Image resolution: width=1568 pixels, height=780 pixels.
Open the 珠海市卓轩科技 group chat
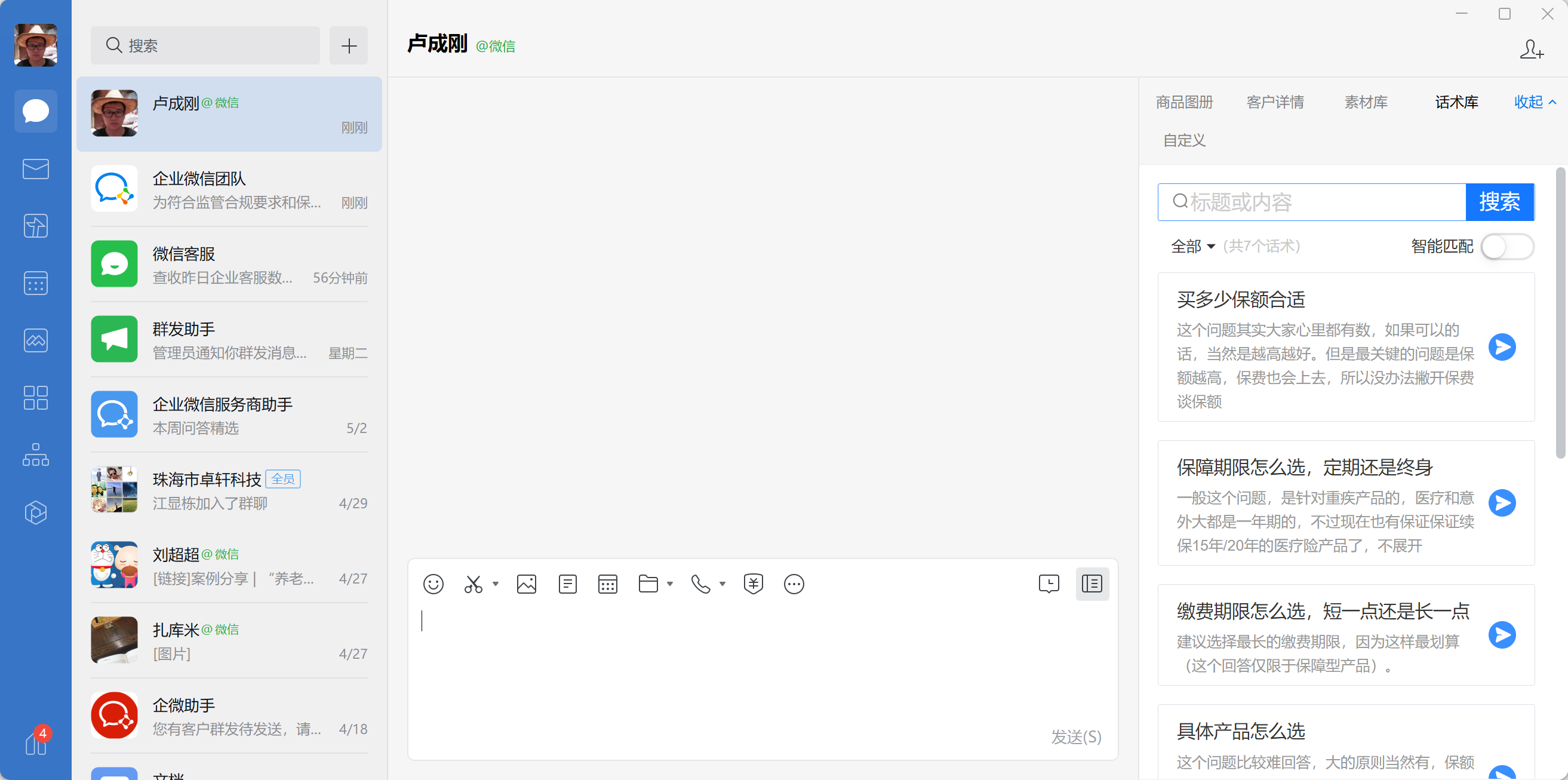(x=229, y=490)
